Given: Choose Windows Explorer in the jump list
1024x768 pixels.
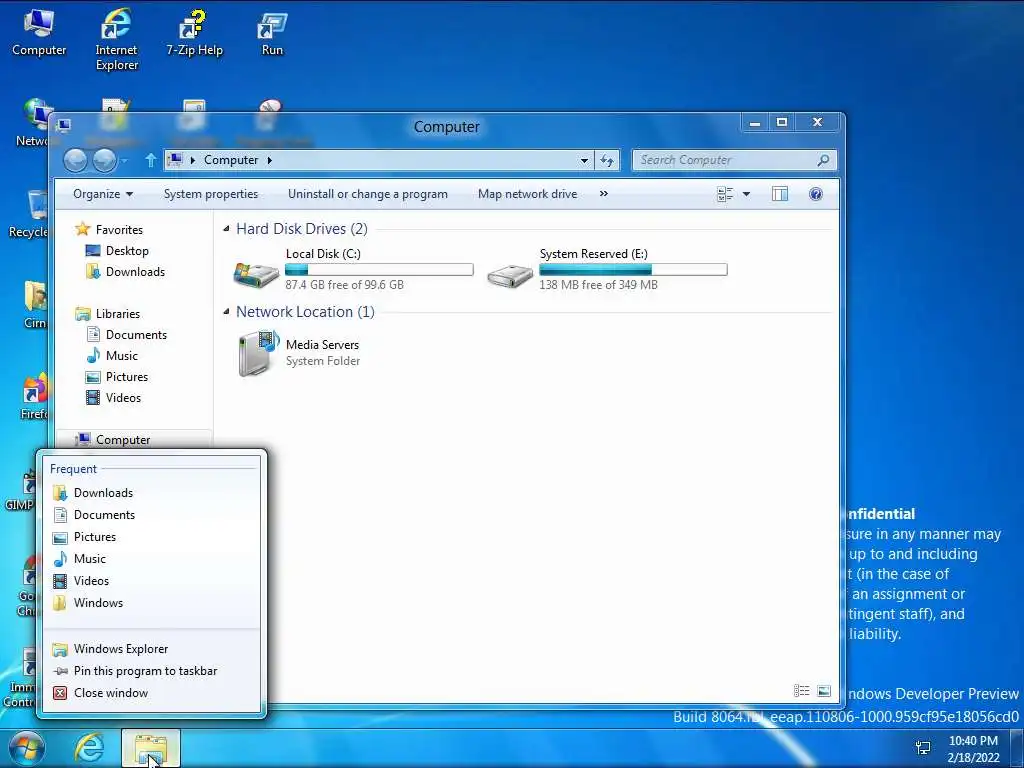Looking at the screenshot, I should coord(151,649).
